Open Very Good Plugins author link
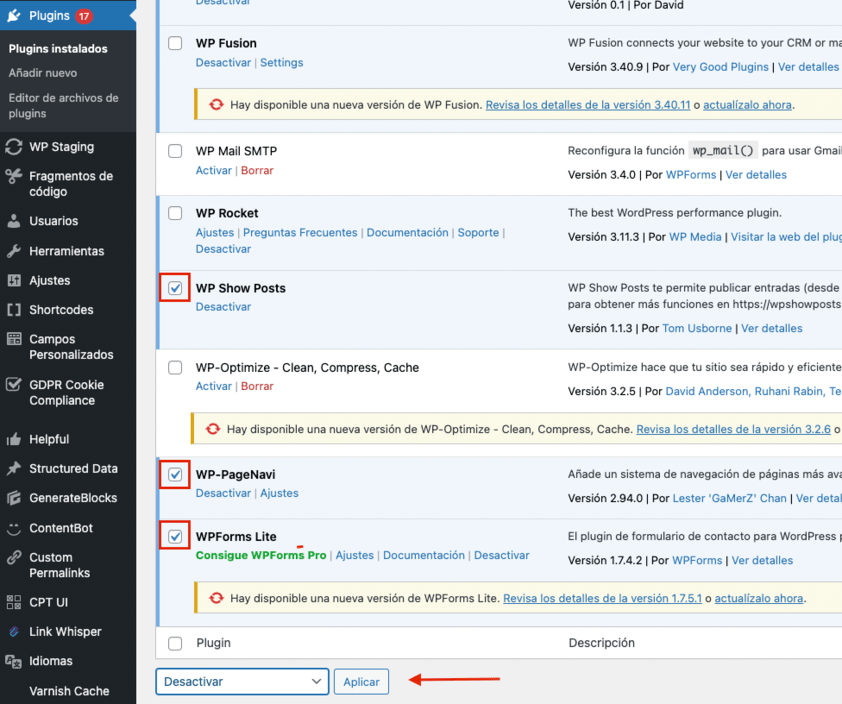The image size is (842, 704). 721,67
